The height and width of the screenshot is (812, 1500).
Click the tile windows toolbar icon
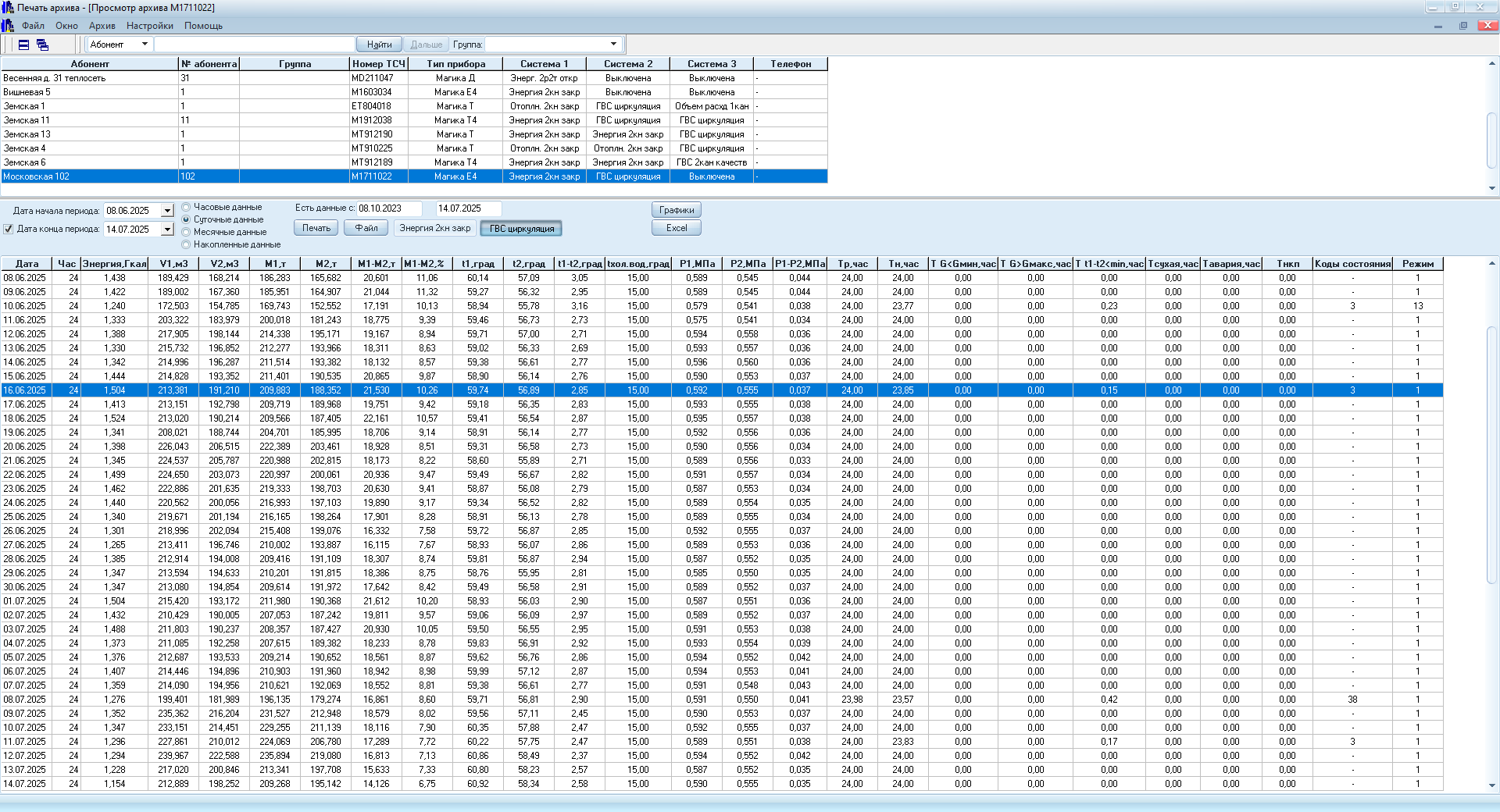[24, 45]
